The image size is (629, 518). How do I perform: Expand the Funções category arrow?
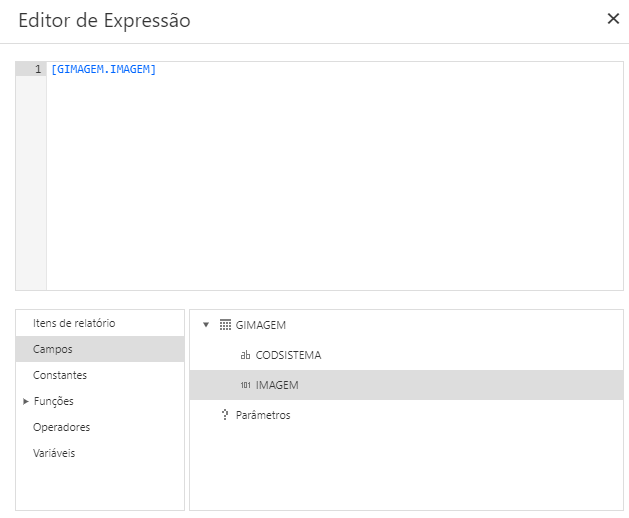[25, 401]
